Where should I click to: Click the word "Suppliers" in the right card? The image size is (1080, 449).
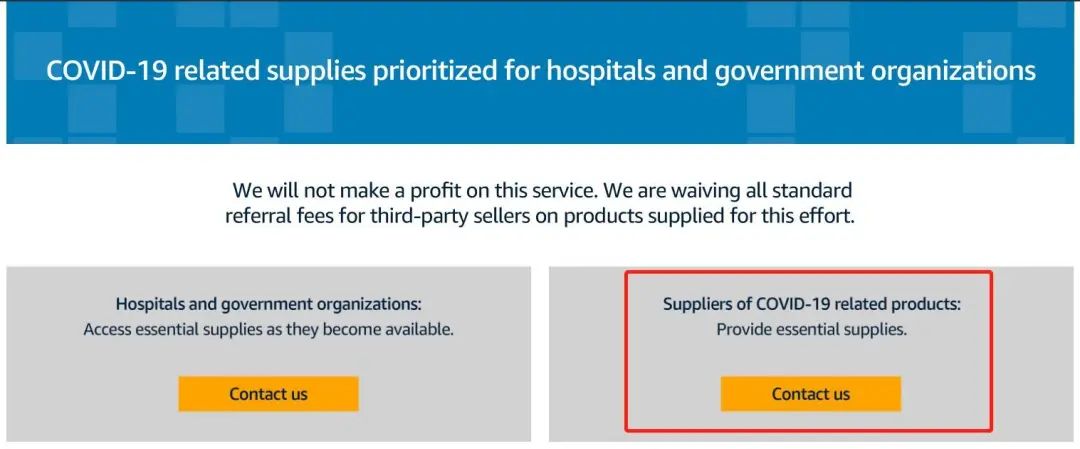(x=699, y=304)
